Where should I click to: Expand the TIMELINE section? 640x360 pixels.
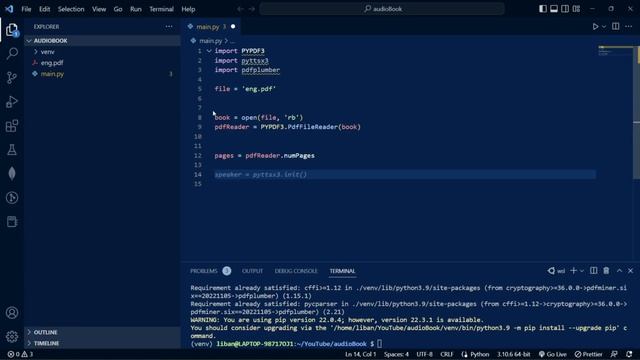[x=103, y=343]
